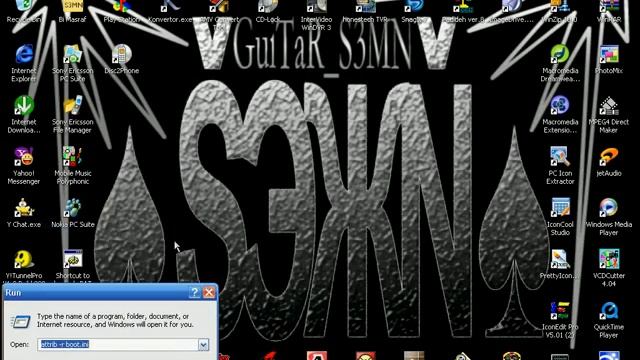Select the Mobile Music Polyphonic icon
Image resolution: width=640 pixels, height=360 pixels.
73,166
